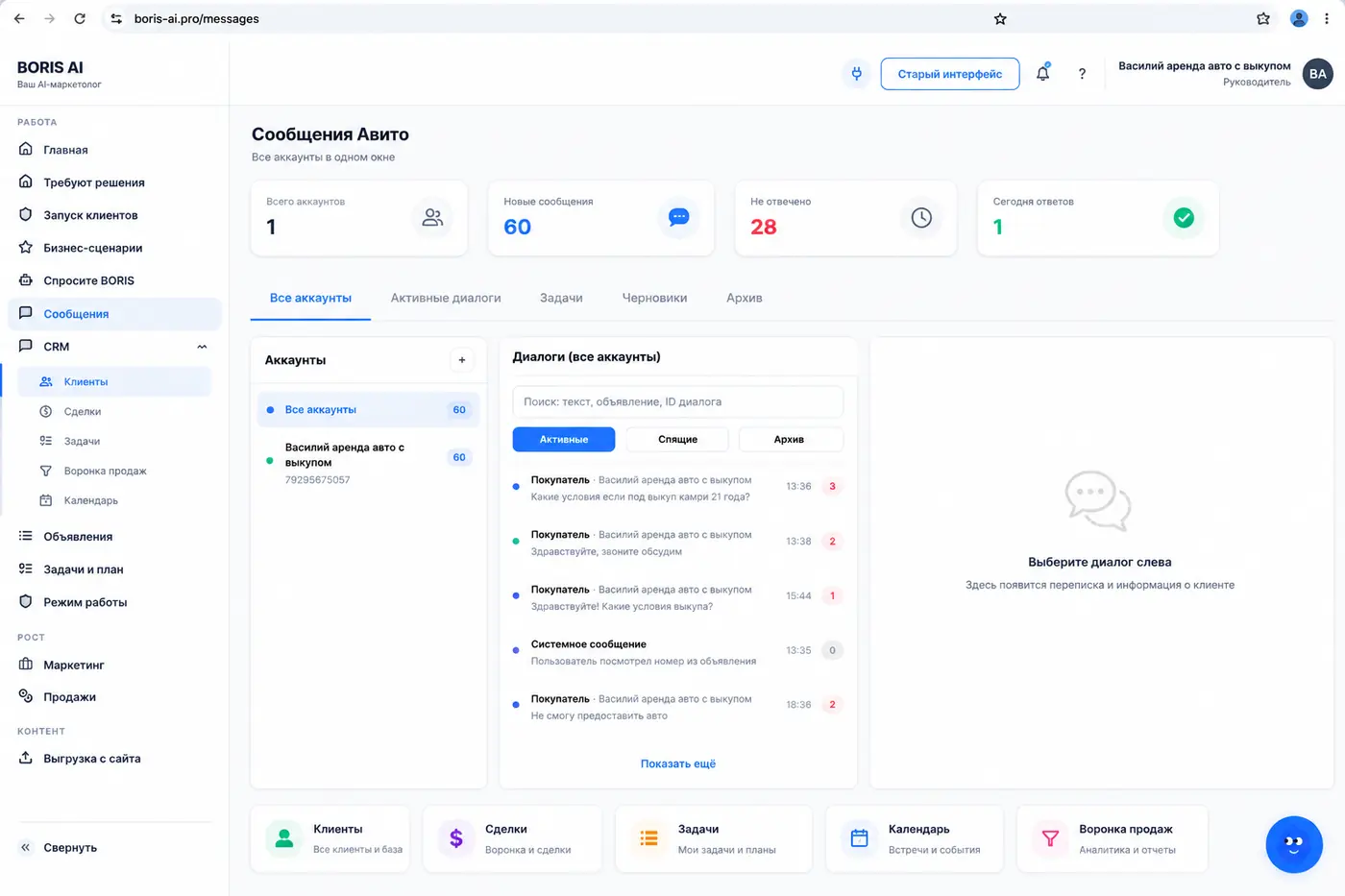
Task: Click the star icon beside Бизнес-сценарии
Action: tap(26, 247)
